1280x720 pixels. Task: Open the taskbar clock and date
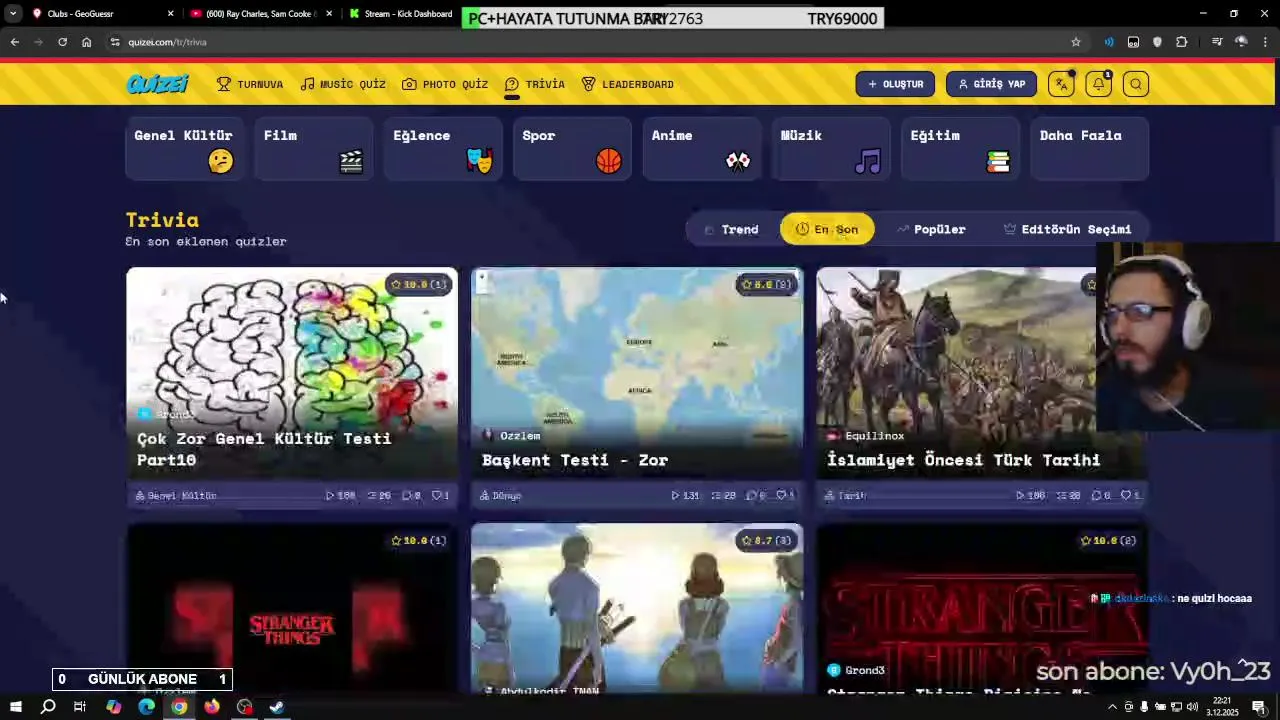click(1222, 707)
